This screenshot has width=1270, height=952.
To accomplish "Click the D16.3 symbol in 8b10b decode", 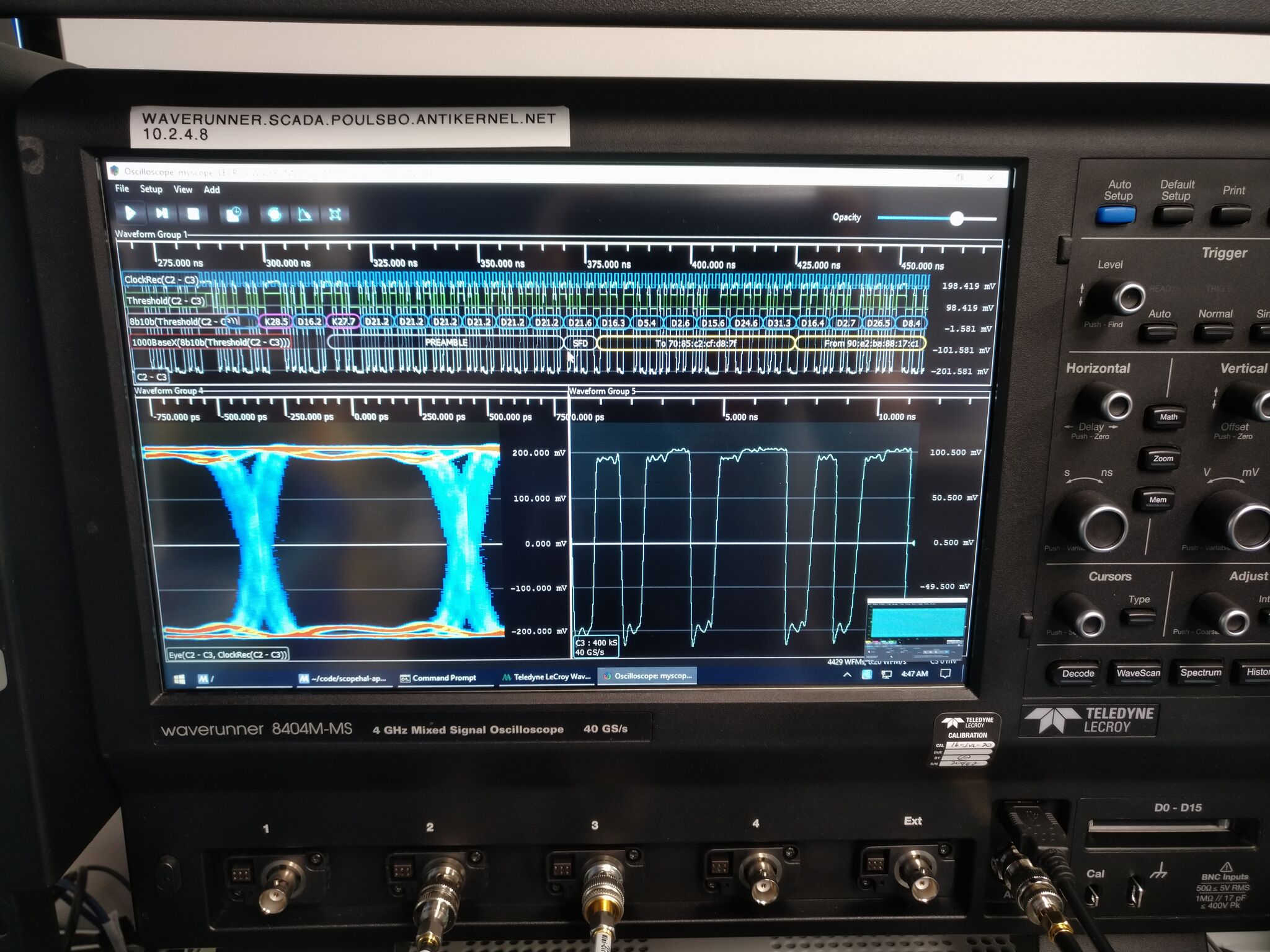I will (x=613, y=323).
